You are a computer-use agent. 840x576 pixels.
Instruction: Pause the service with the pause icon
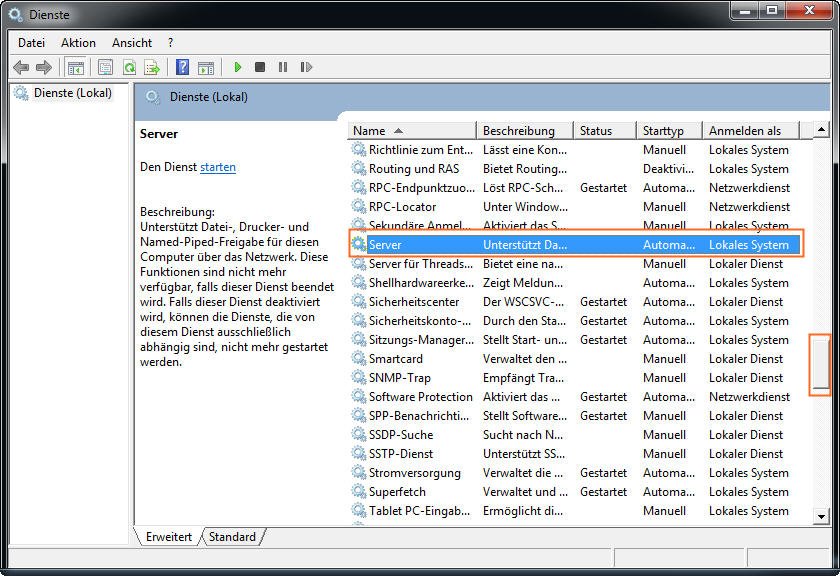(284, 67)
